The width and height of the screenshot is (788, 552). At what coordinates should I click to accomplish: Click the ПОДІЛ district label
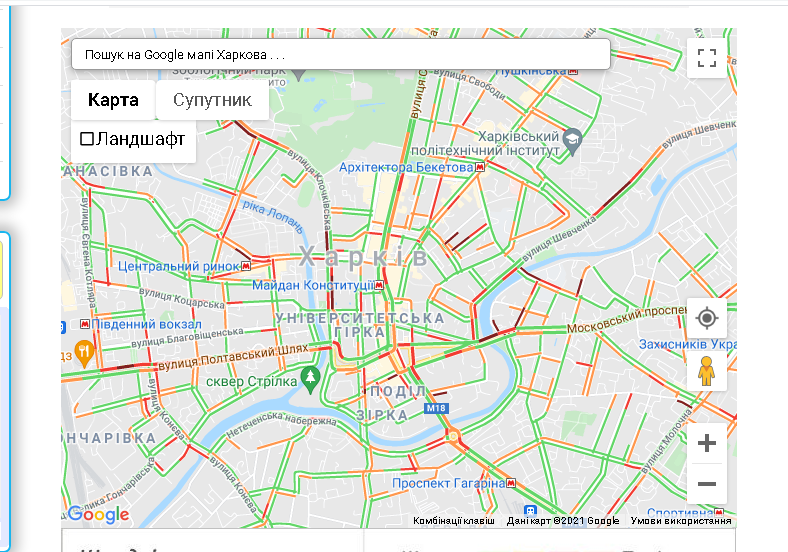pyautogui.click(x=398, y=392)
